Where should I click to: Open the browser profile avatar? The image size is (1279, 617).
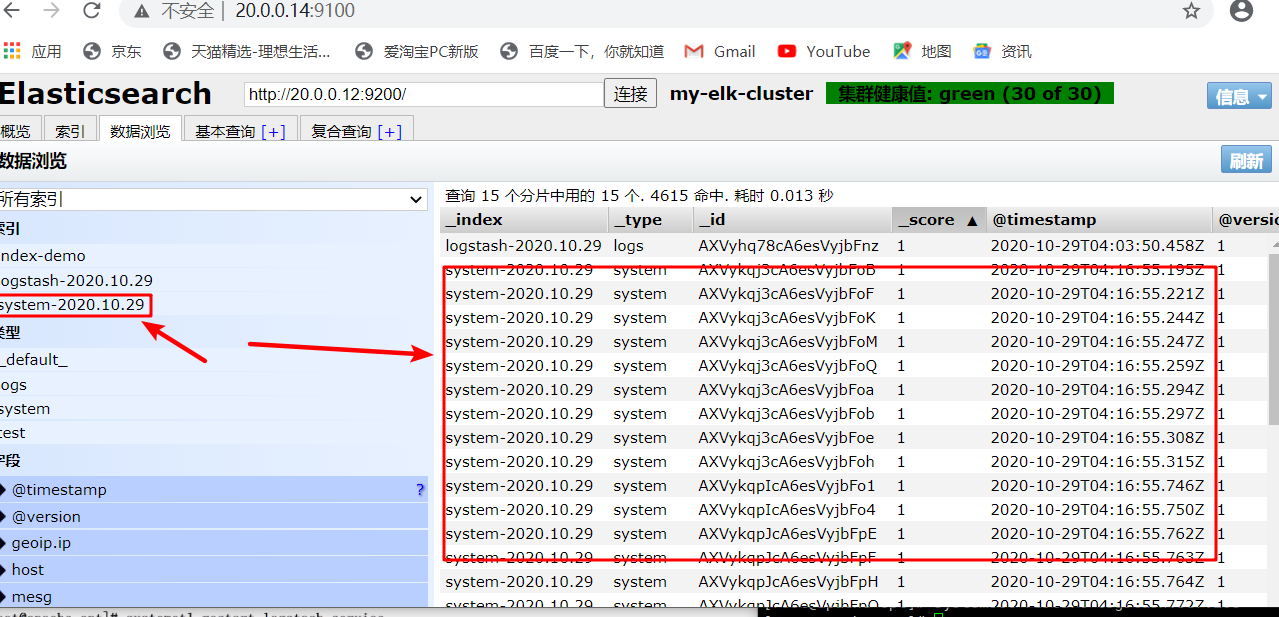tap(1241, 11)
